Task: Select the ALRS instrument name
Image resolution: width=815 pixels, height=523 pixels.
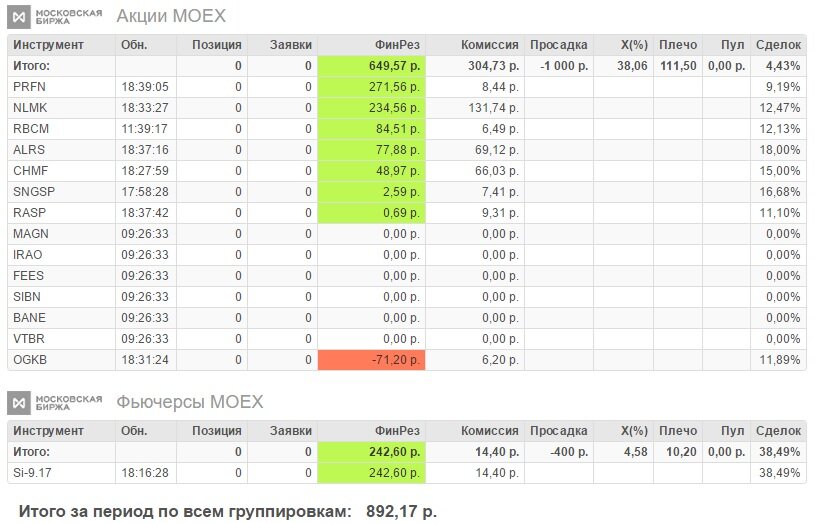Action: click(x=29, y=150)
